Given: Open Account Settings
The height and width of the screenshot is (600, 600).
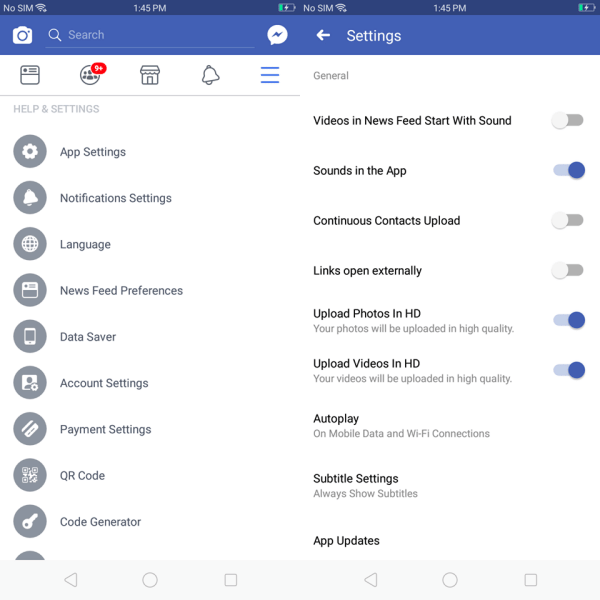Looking at the screenshot, I should 104,383.
